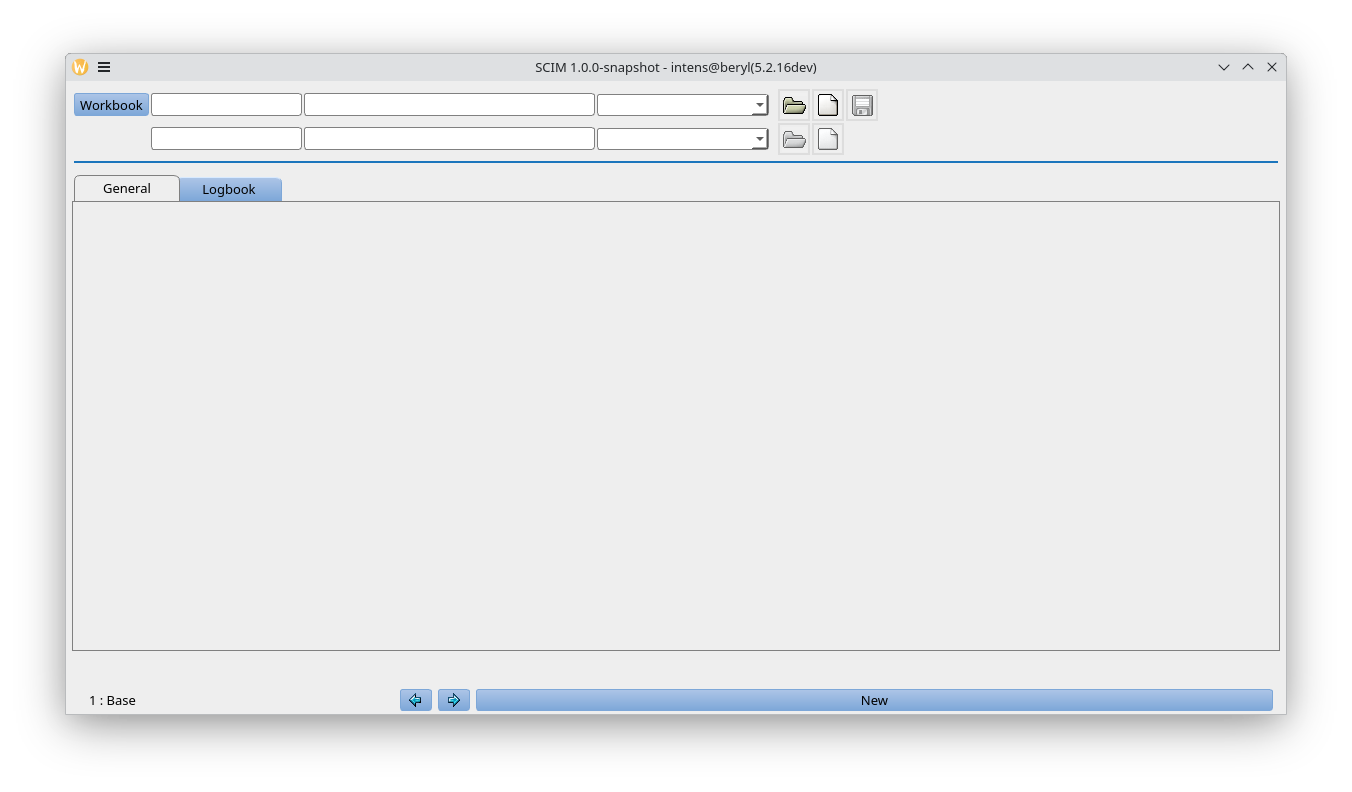Click the right arrow navigation button
Viewport: 1352px width, 792px height.
point(454,700)
